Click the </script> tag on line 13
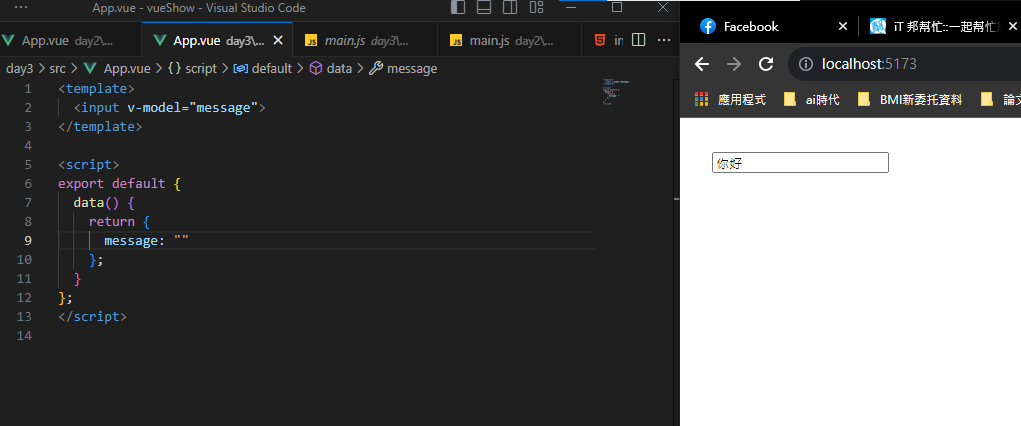This screenshot has height=426, width=1021. (x=92, y=317)
